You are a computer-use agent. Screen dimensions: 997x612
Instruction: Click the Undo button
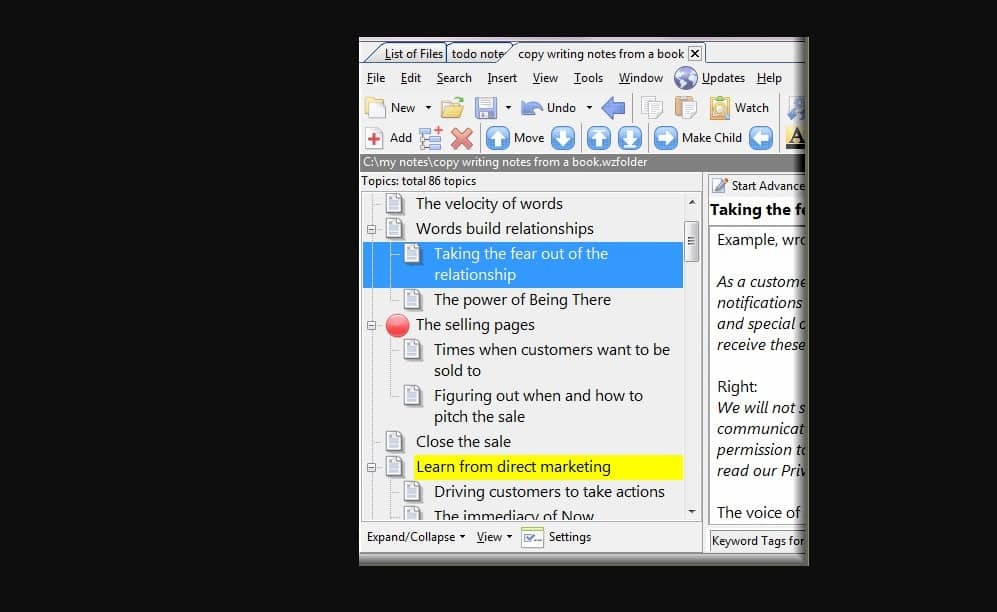[550, 107]
